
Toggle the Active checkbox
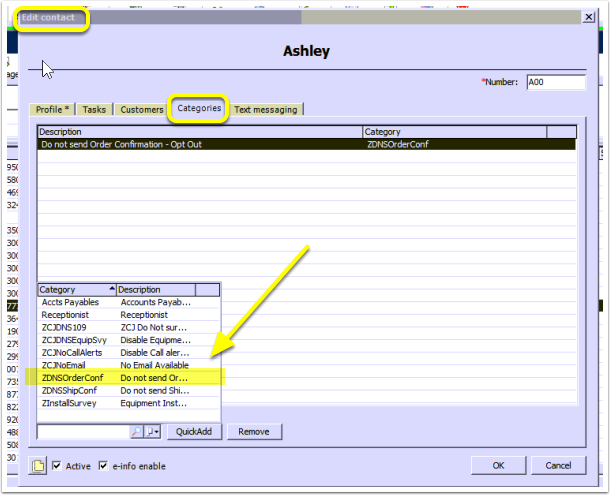[57, 465]
